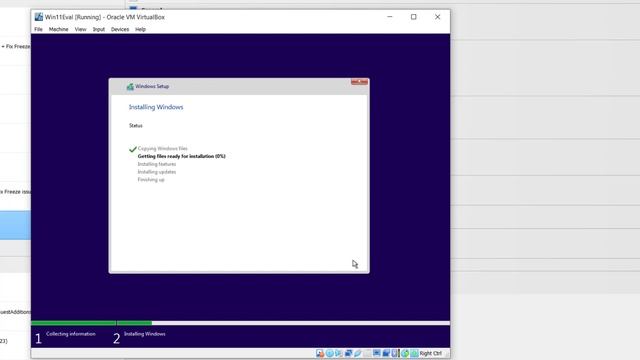Screen dimensions: 640x360
Task: Select the blue highlighted row in background window
Action: click(15, 225)
